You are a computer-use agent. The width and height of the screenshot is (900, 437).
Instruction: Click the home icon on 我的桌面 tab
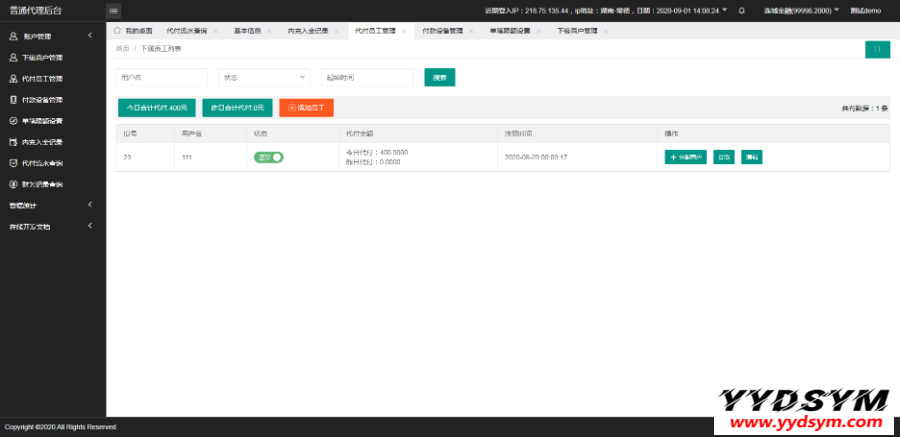118,31
